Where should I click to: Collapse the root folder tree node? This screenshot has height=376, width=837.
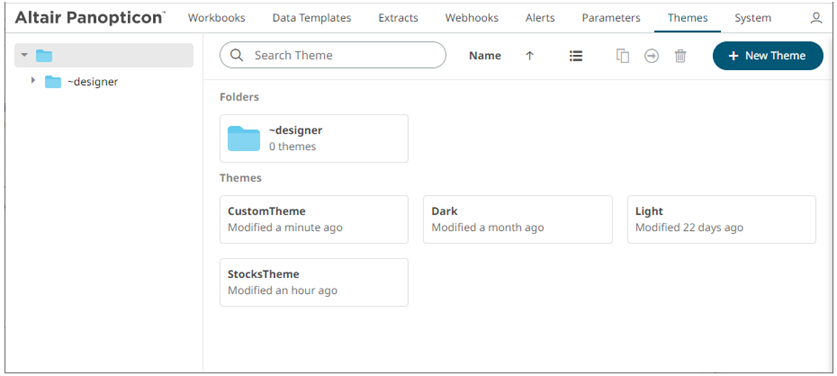point(24,55)
